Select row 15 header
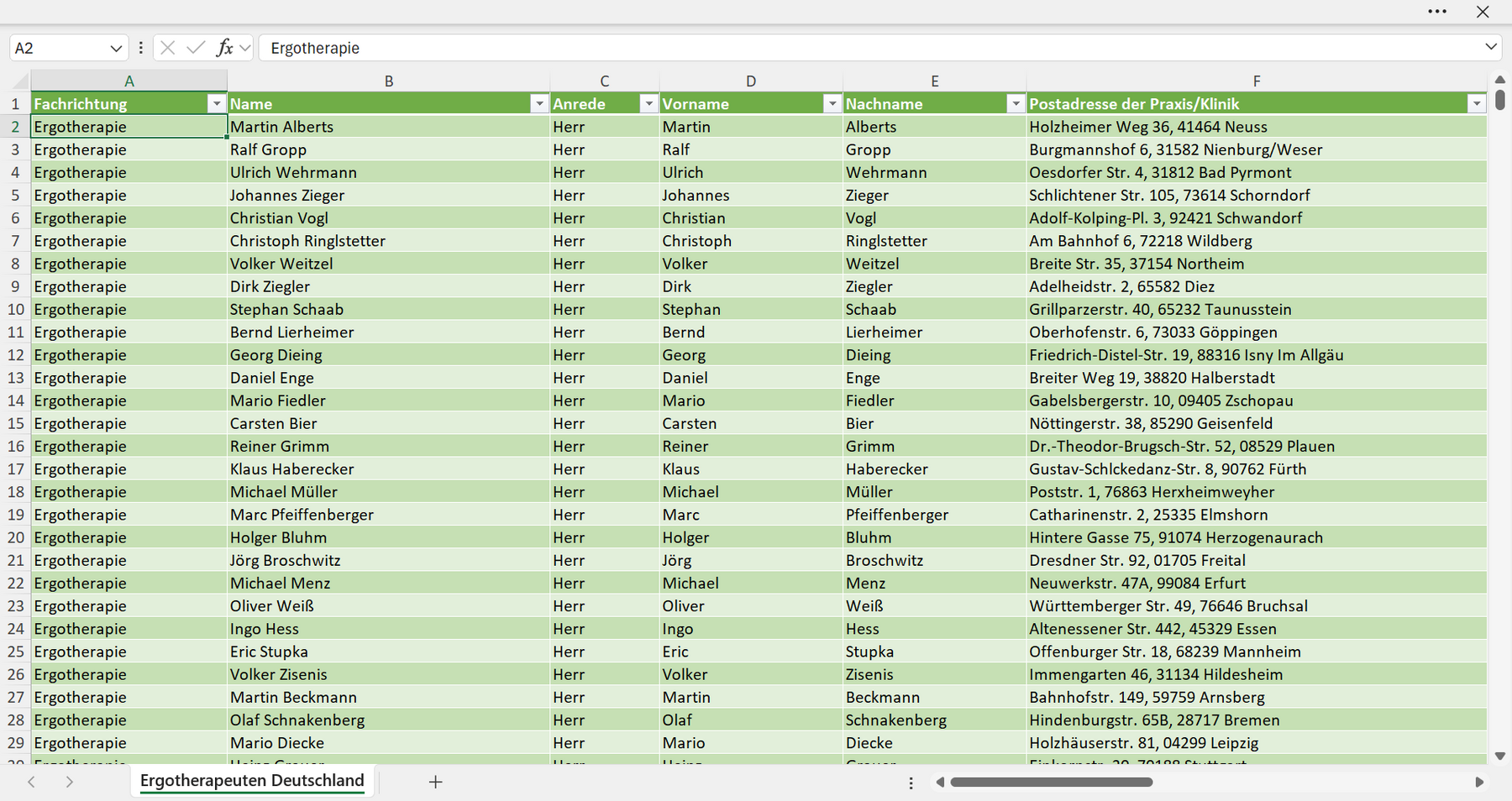 16,423
